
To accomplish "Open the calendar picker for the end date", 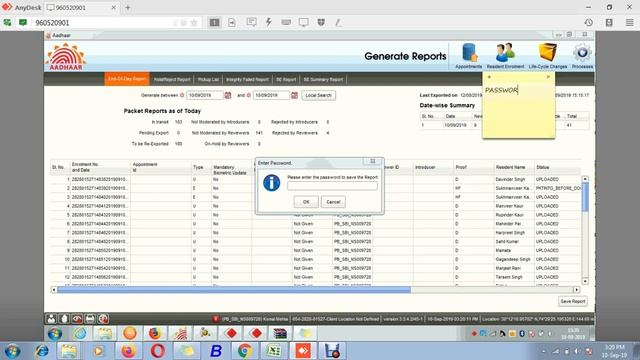I will pyautogui.click(x=294, y=95).
